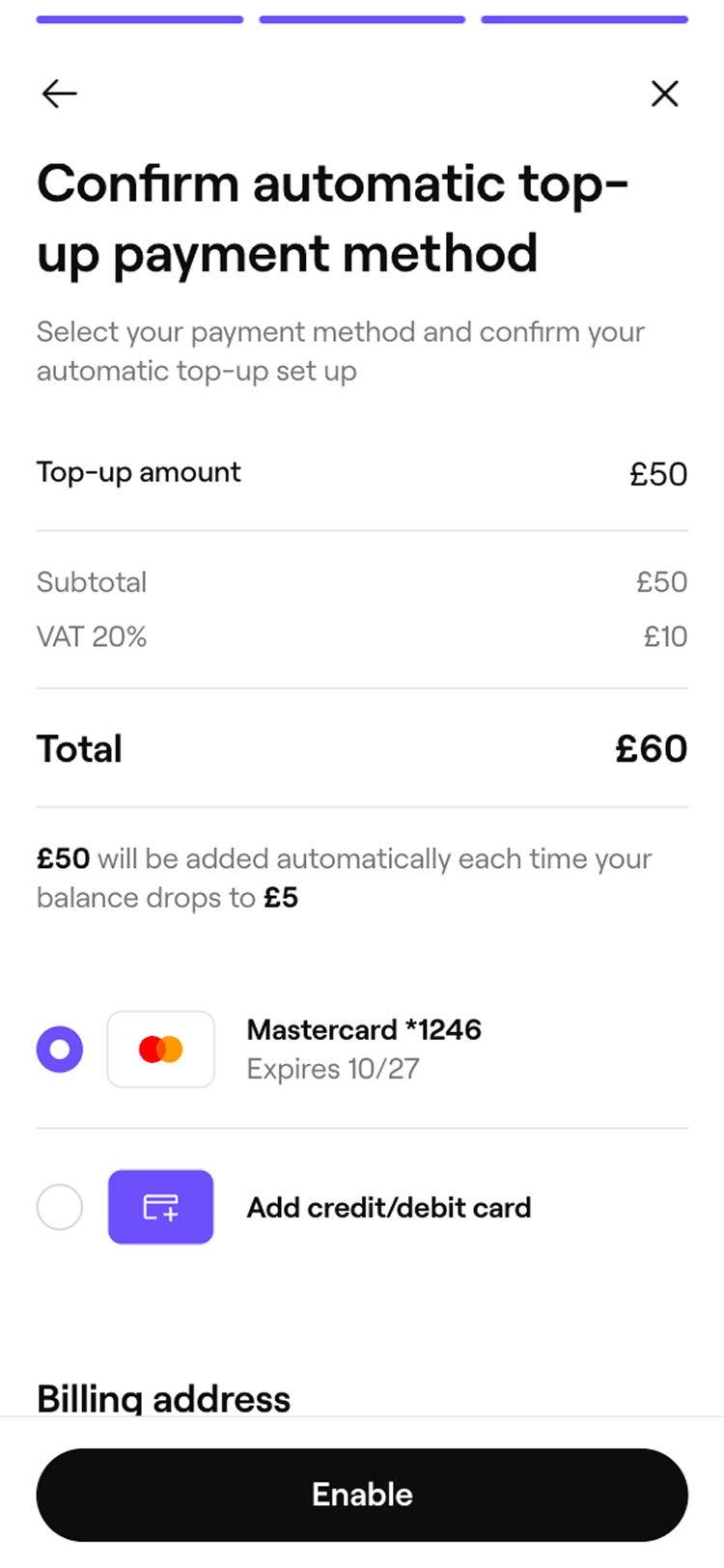Click the third progress step bar
The image size is (724, 1568).
585,19
